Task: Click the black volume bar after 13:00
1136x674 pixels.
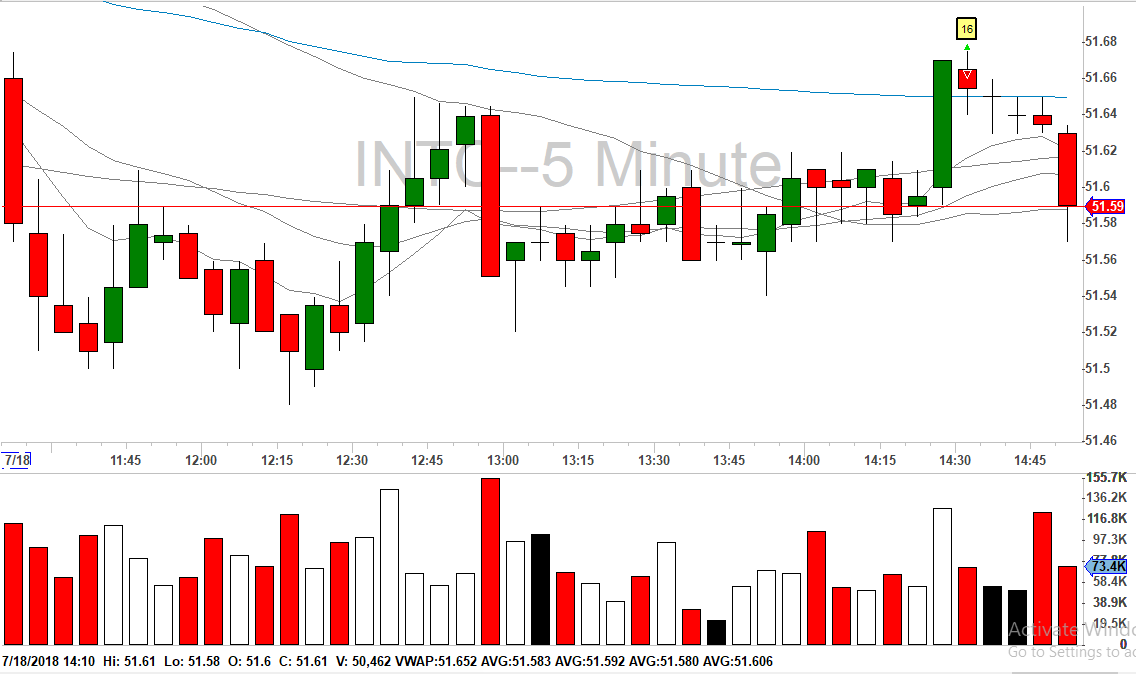Action: pyautogui.click(x=540, y=589)
